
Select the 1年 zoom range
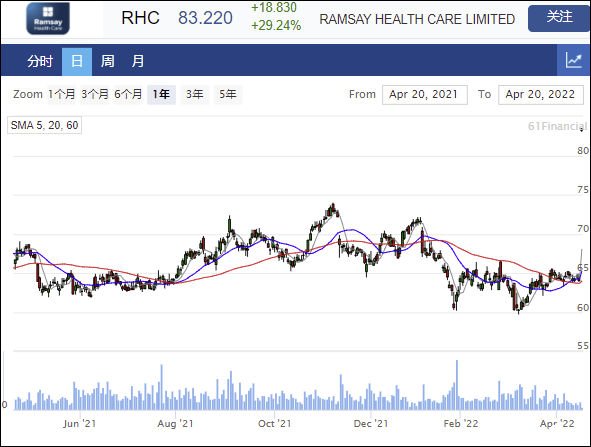[161, 94]
